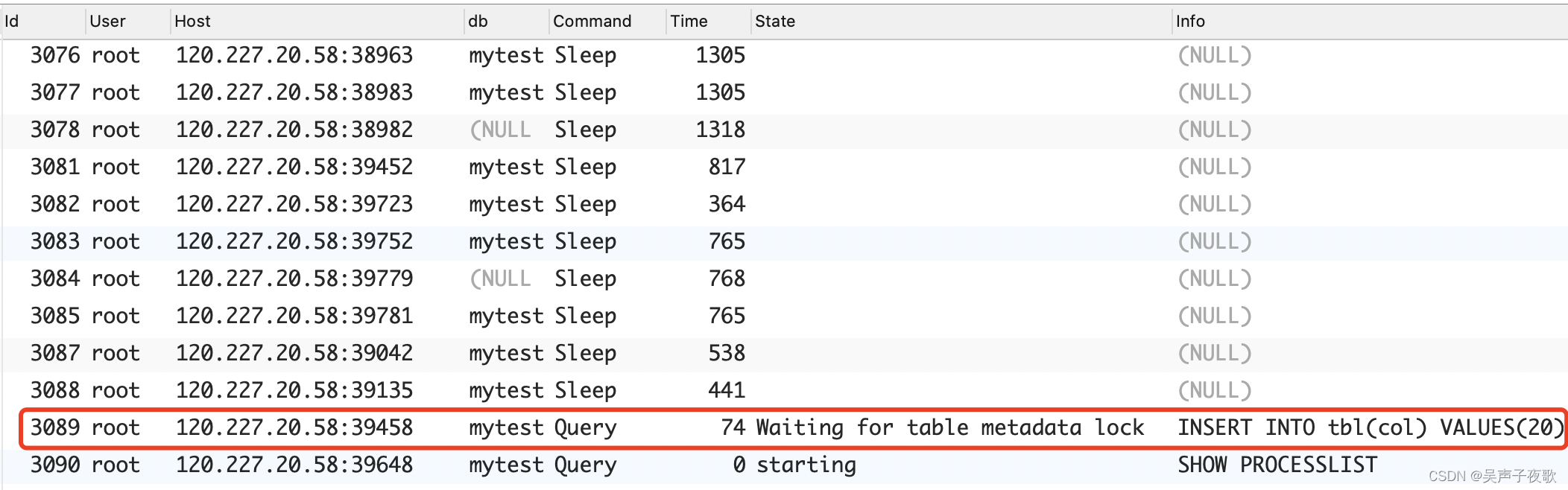
Task: Click the (NULL) db cell of row 3084
Action: 500,279
